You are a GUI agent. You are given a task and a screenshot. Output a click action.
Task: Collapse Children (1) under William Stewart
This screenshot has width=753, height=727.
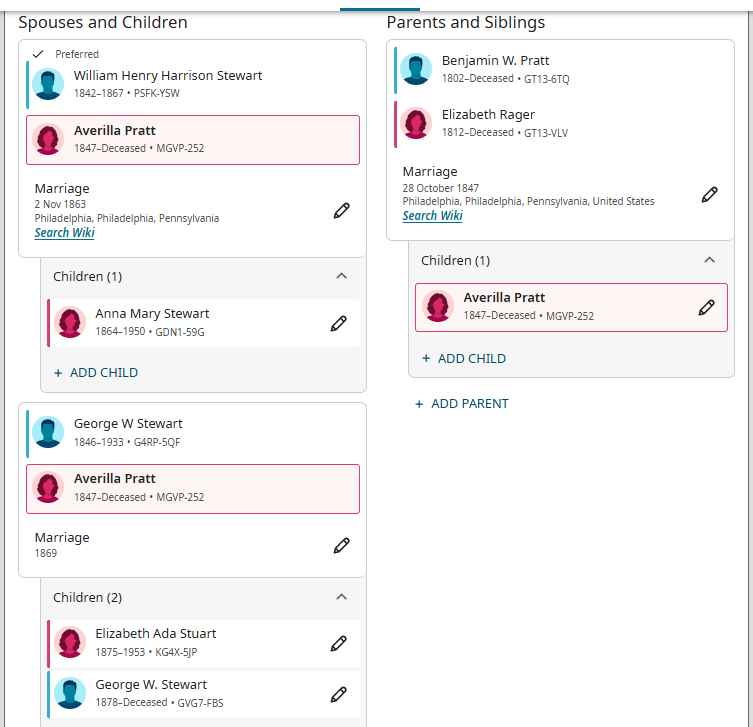coord(341,276)
